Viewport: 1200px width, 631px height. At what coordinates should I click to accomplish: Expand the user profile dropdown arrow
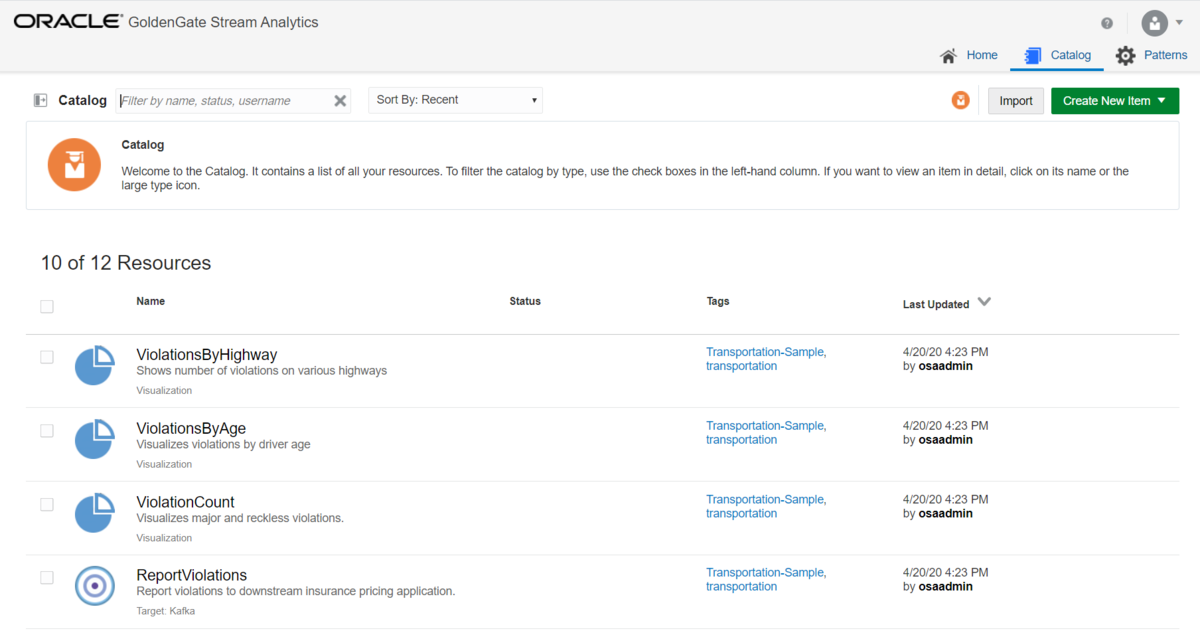point(1179,22)
